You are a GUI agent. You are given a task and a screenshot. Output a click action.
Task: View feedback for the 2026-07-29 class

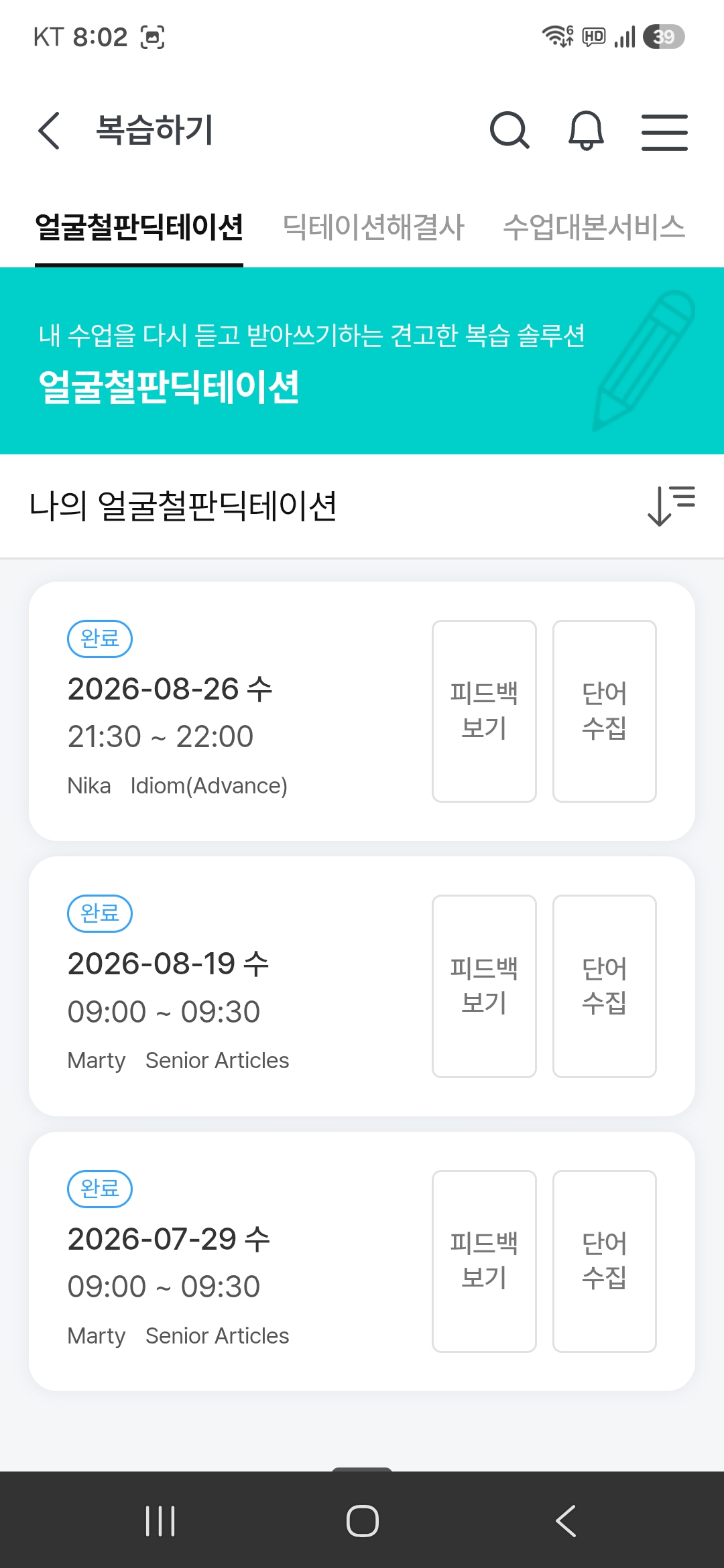[484, 1261]
